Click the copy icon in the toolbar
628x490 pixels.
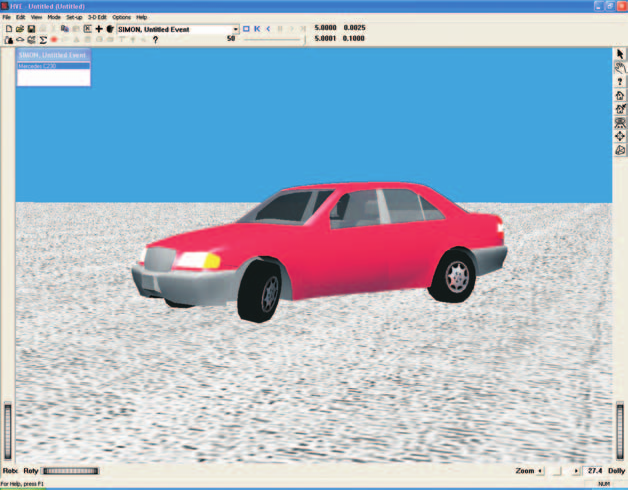click(64, 29)
